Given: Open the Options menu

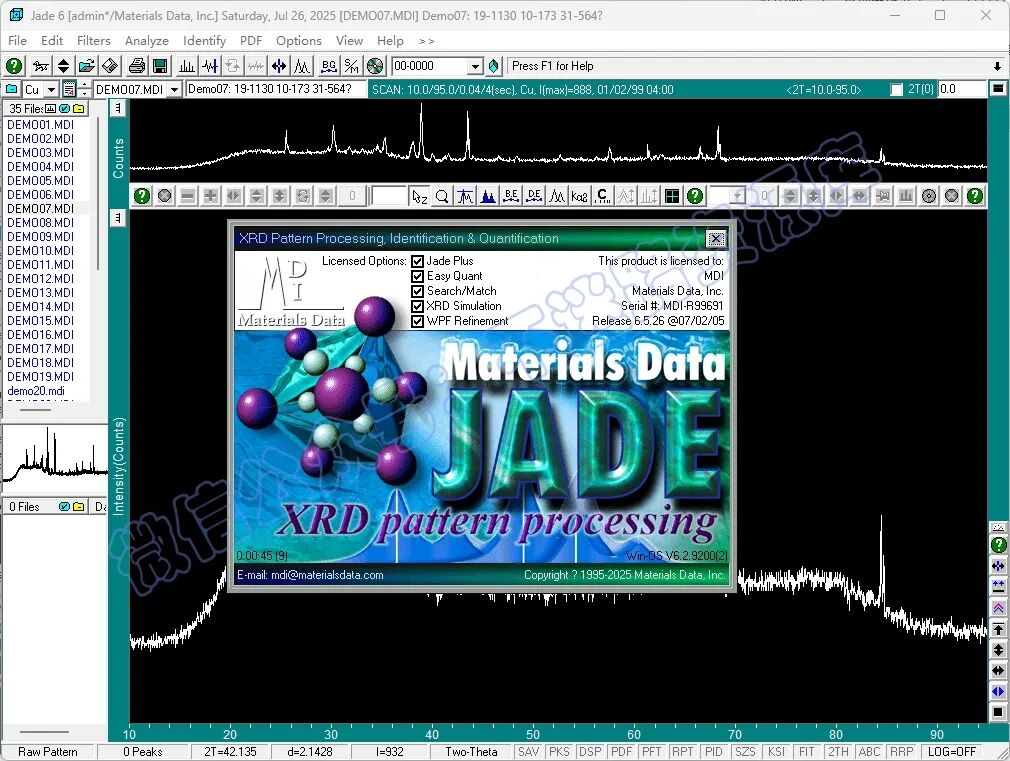Looking at the screenshot, I should tap(298, 41).
